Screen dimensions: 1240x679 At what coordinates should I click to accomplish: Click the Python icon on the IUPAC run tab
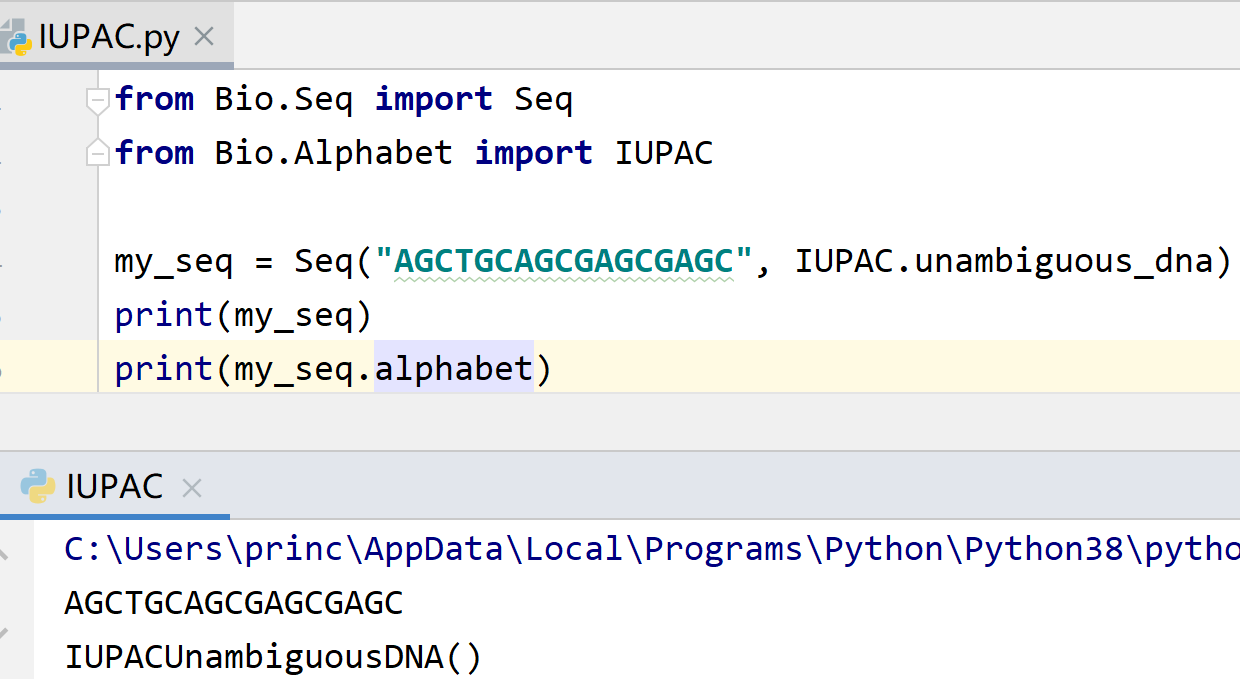(38, 487)
